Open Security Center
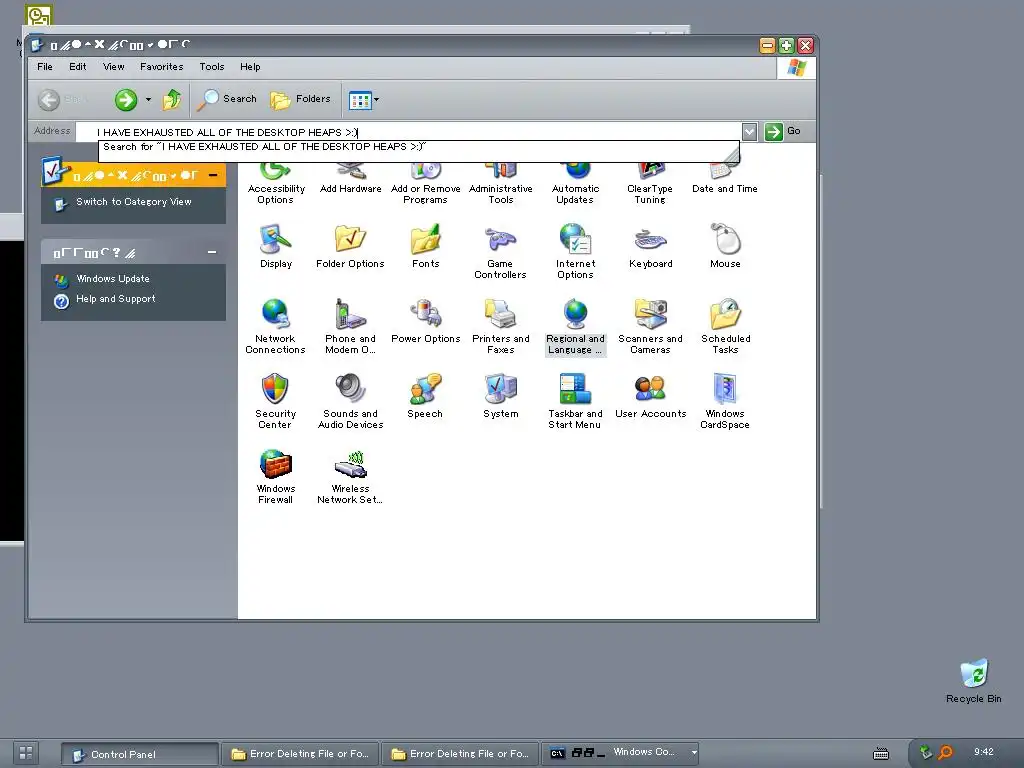 [x=276, y=402]
